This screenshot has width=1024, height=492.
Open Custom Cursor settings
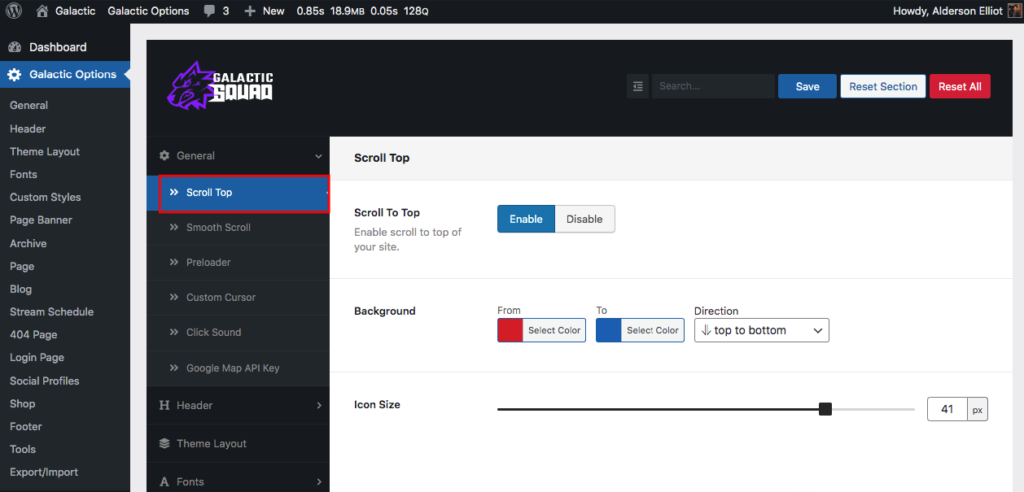tap(238, 297)
